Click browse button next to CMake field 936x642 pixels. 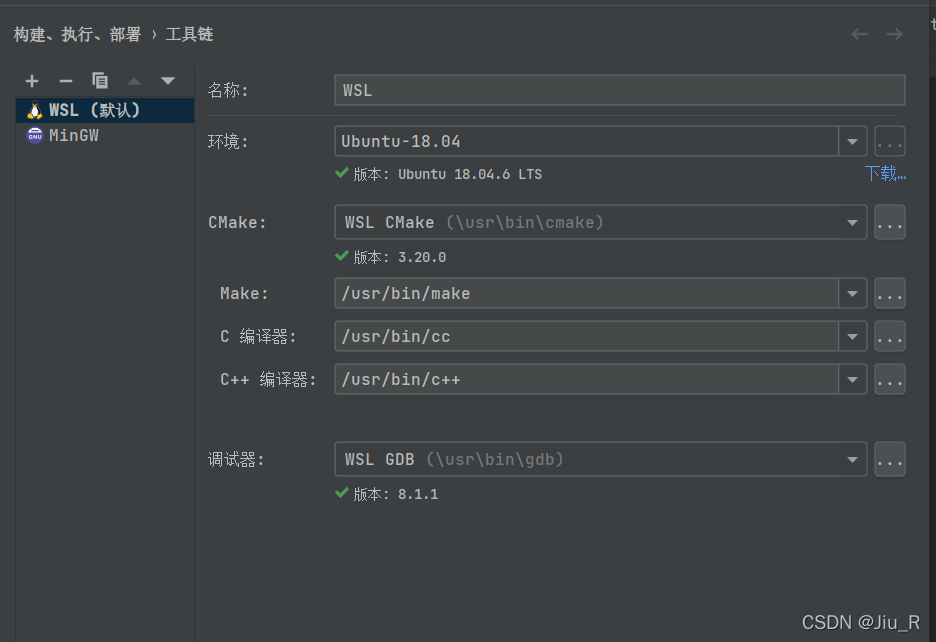click(890, 223)
